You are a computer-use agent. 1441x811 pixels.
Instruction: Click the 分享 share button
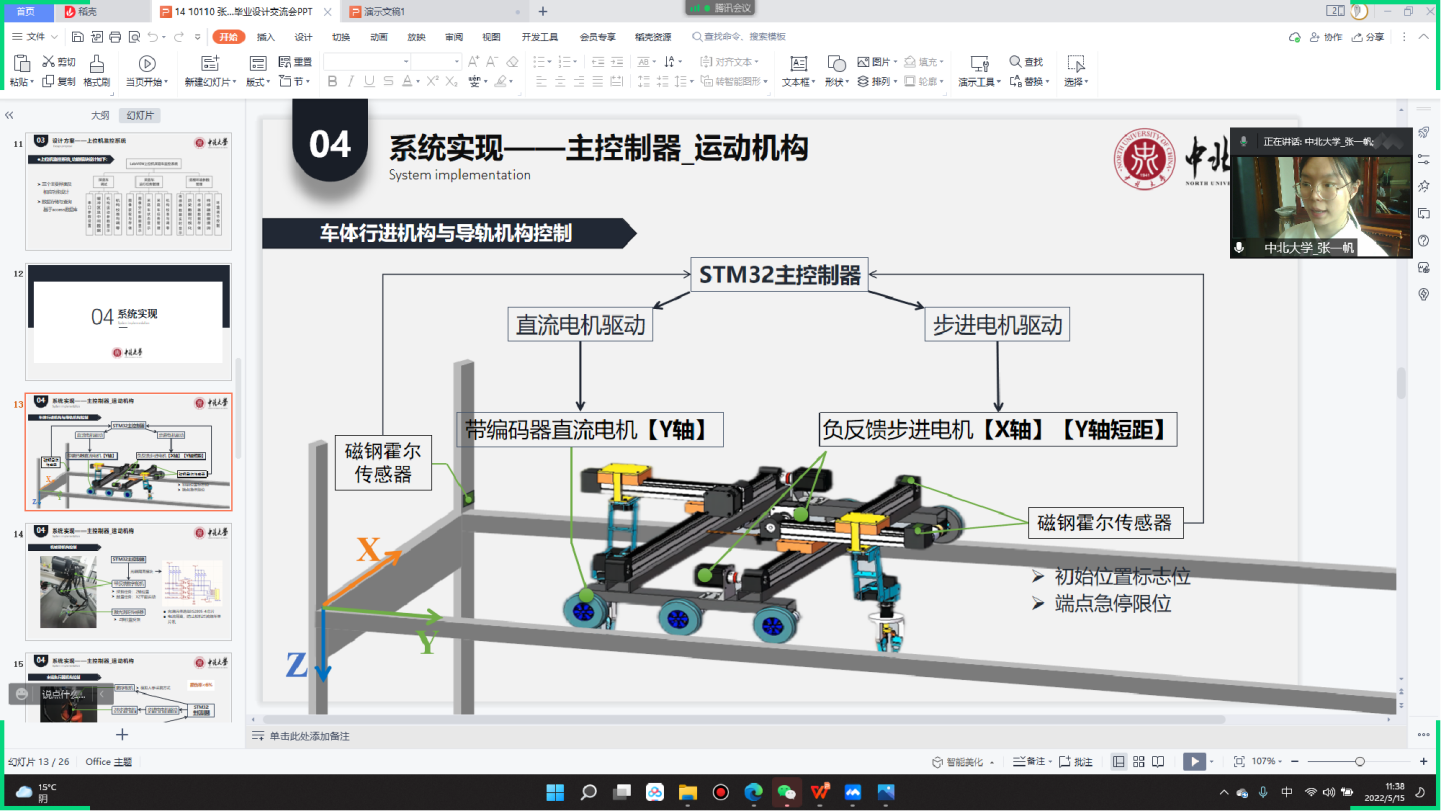[x=1369, y=37]
